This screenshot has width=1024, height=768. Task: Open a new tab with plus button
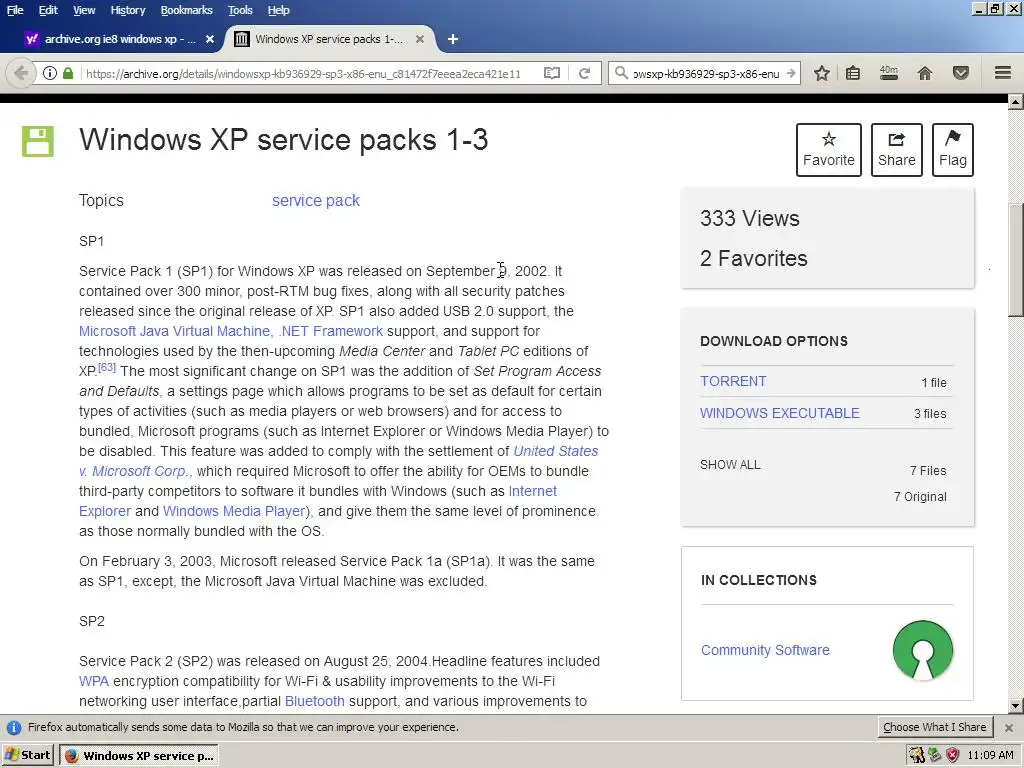[453, 39]
